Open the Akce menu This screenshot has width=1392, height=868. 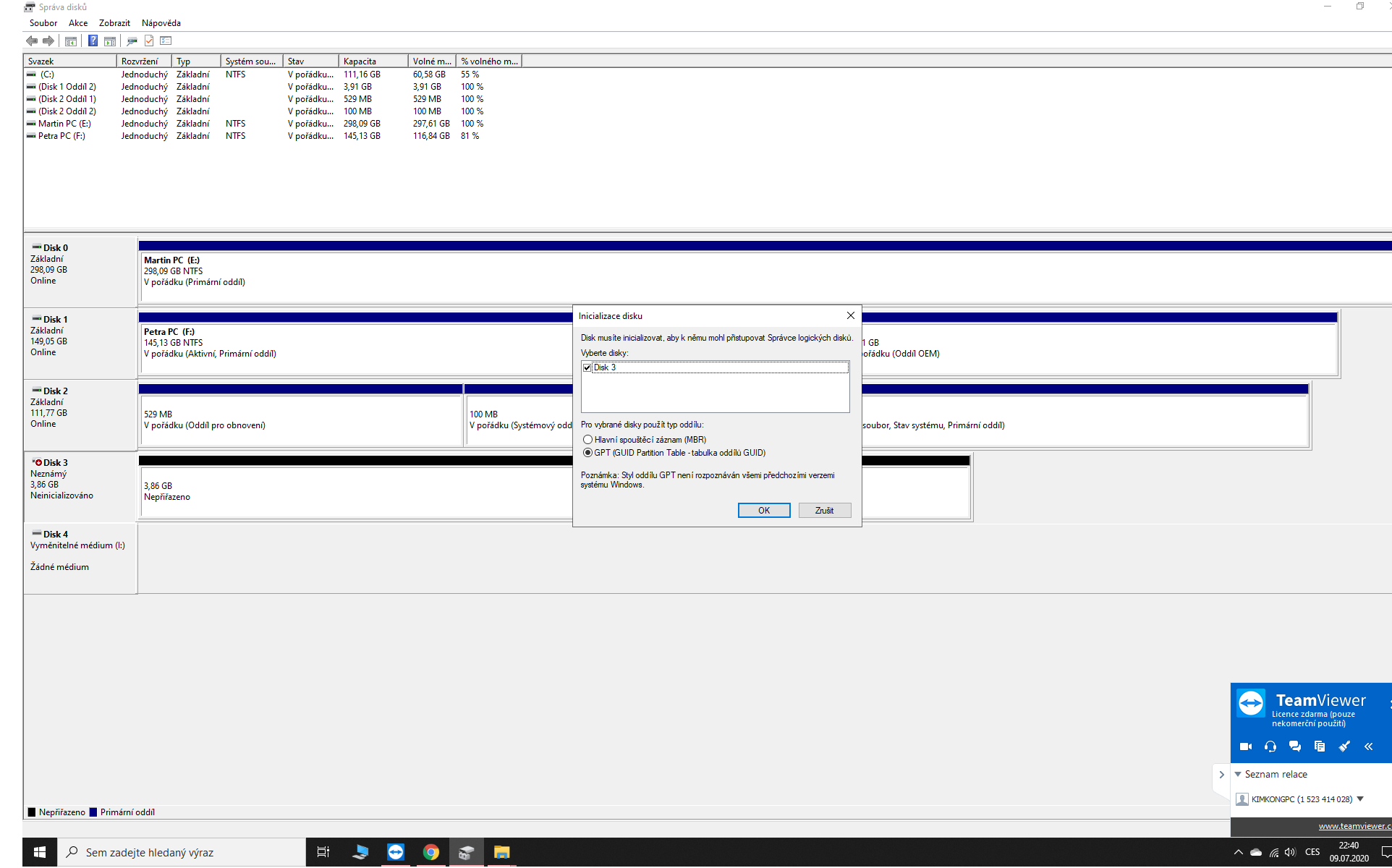click(78, 23)
